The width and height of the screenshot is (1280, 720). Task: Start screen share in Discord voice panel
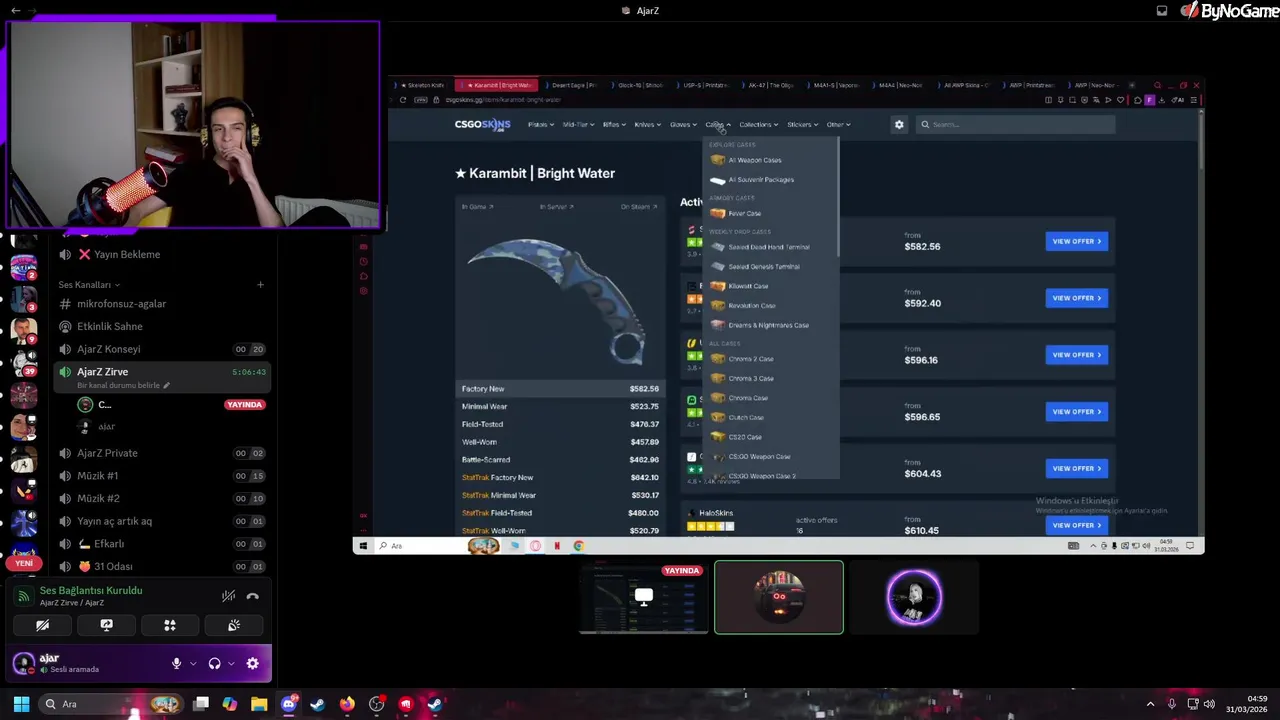coord(106,625)
